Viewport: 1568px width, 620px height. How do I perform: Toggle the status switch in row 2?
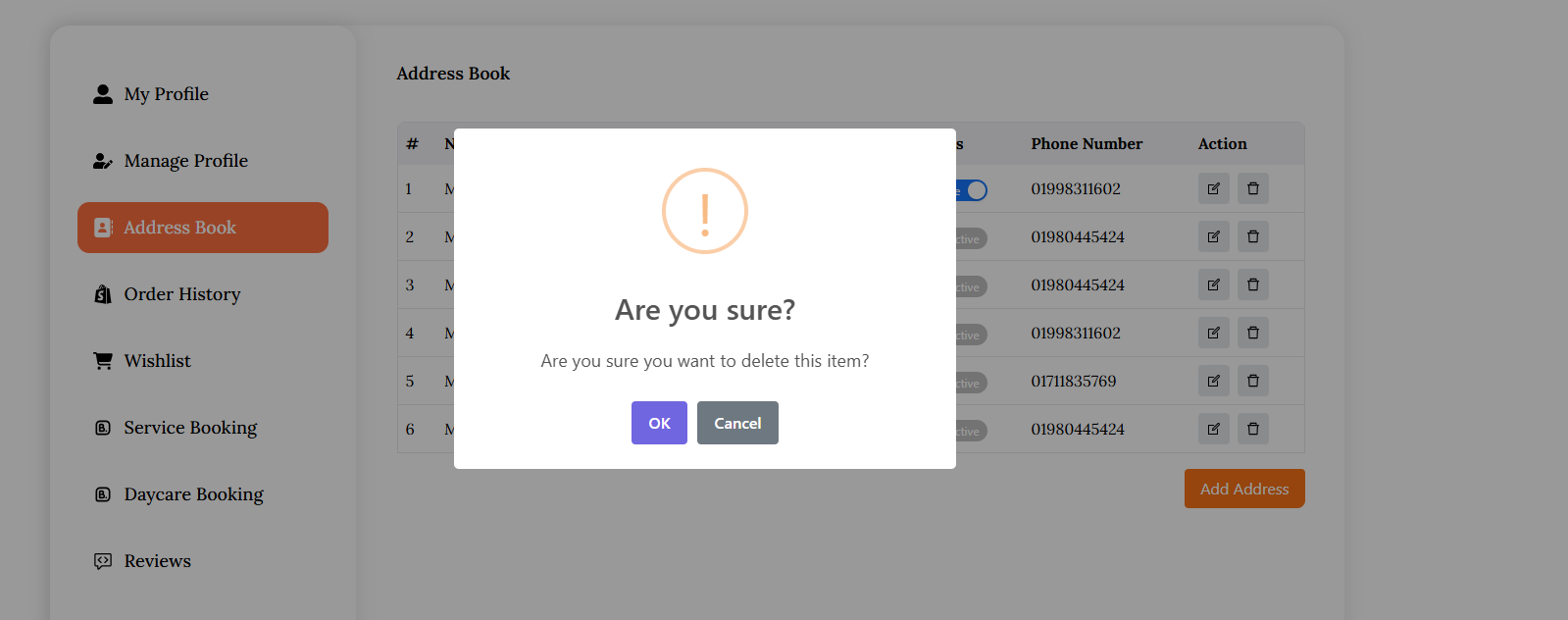(x=971, y=238)
